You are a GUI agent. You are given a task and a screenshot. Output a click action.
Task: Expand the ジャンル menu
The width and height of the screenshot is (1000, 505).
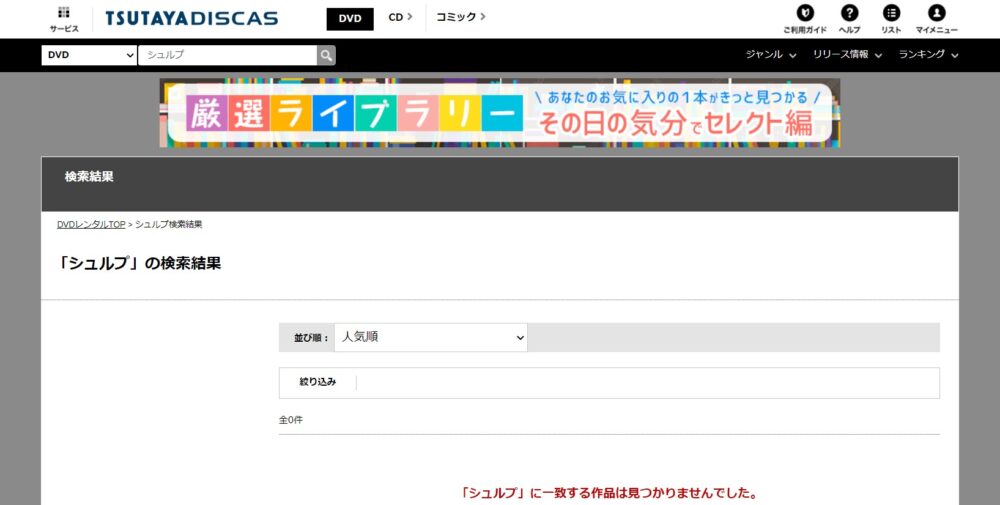coord(771,55)
